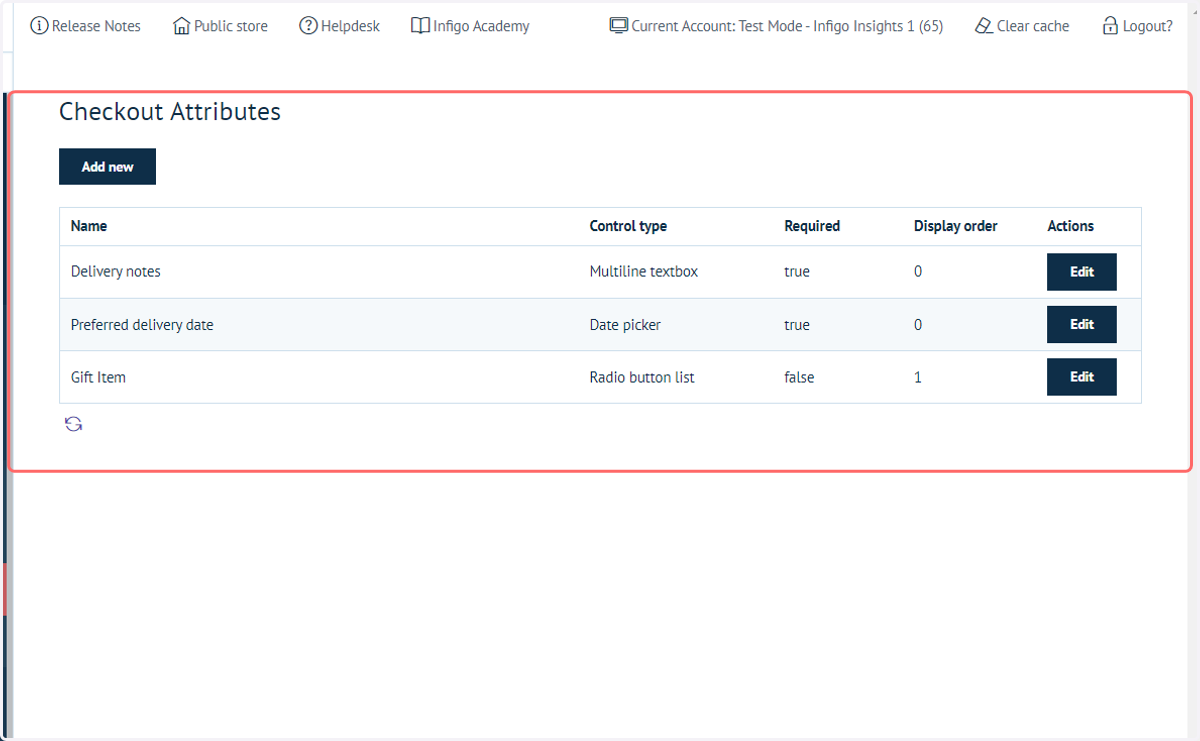This screenshot has height=741, width=1200.
Task: Click the Release Notes info icon
Action: tap(40, 26)
